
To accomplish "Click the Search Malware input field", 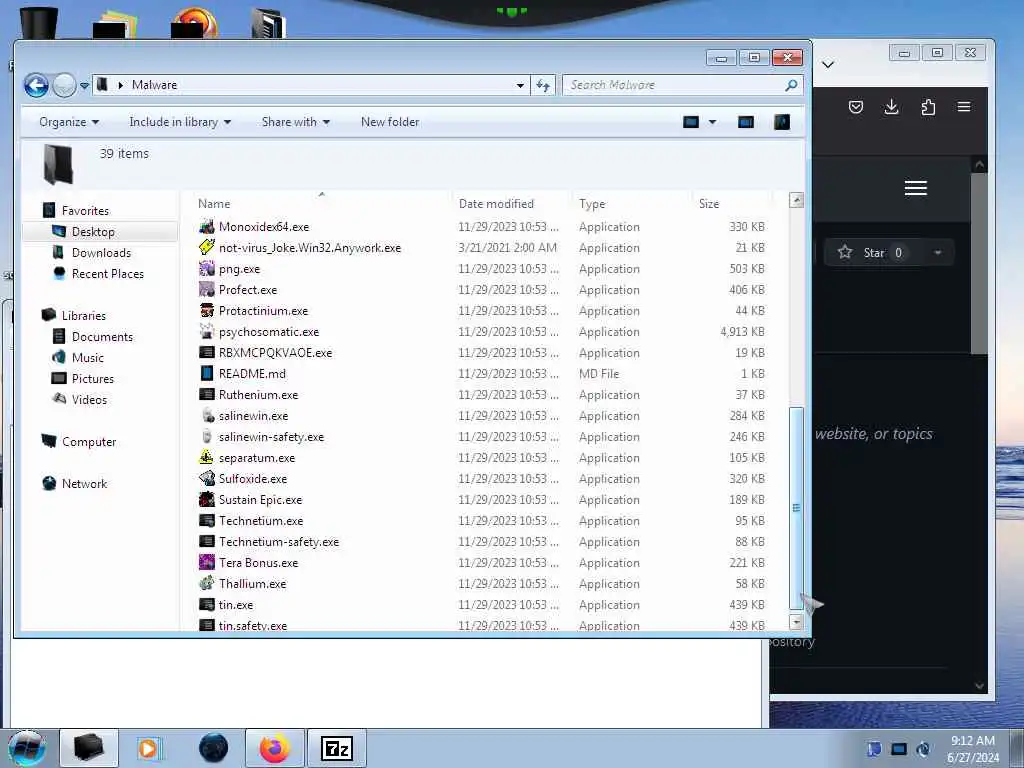I will pos(673,85).
